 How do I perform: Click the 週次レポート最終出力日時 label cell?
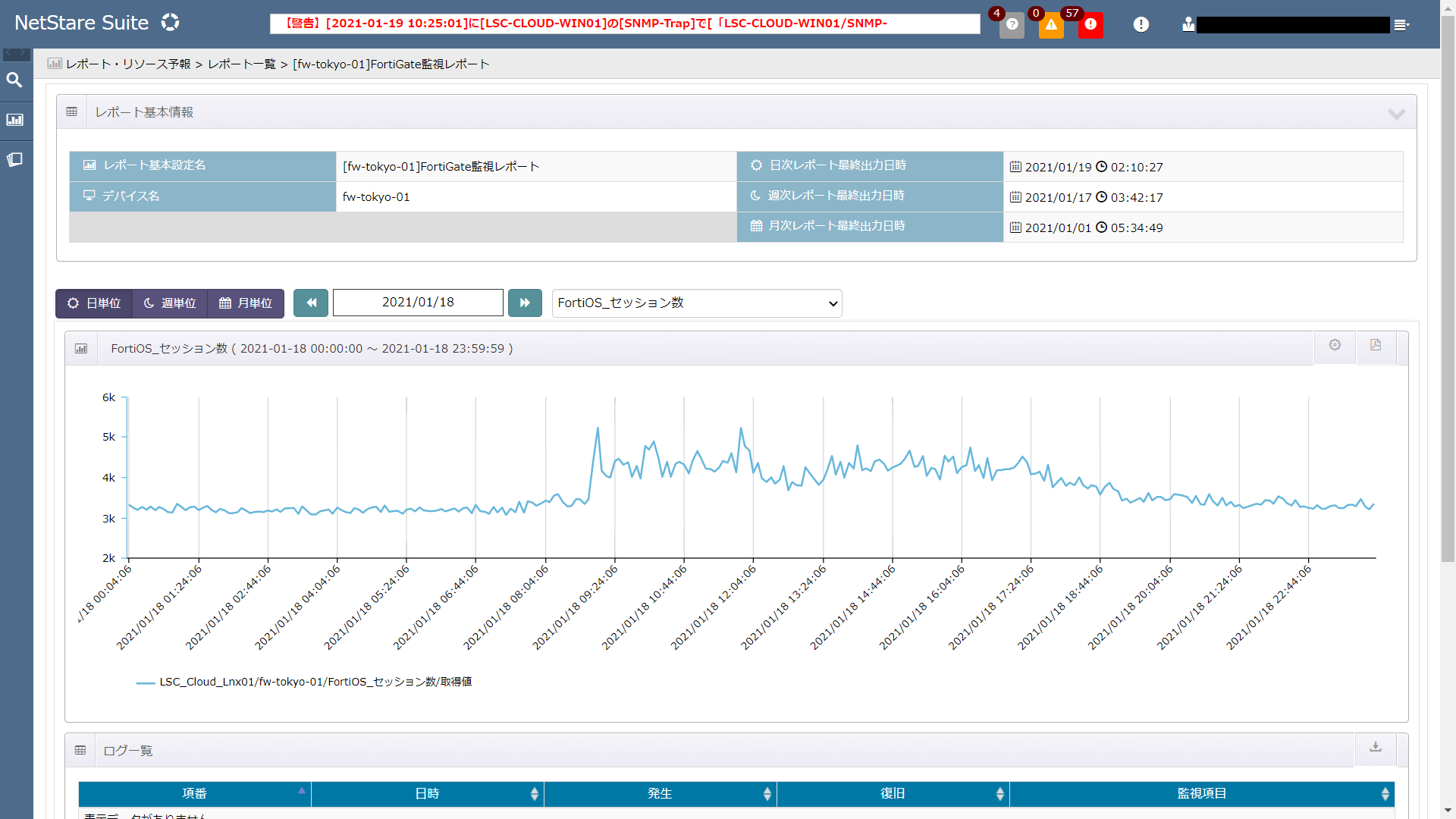pyautogui.click(x=870, y=196)
